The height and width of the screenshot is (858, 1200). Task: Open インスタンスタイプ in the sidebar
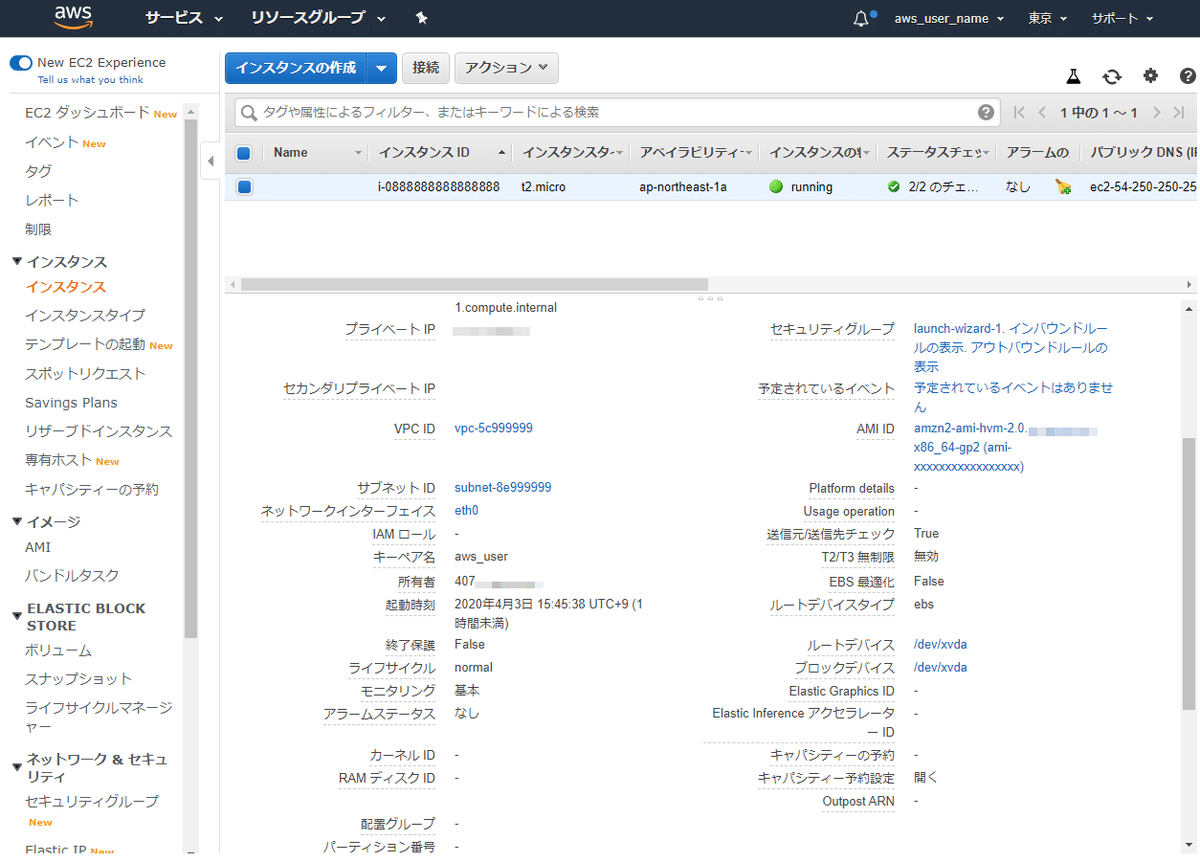click(x=85, y=316)
